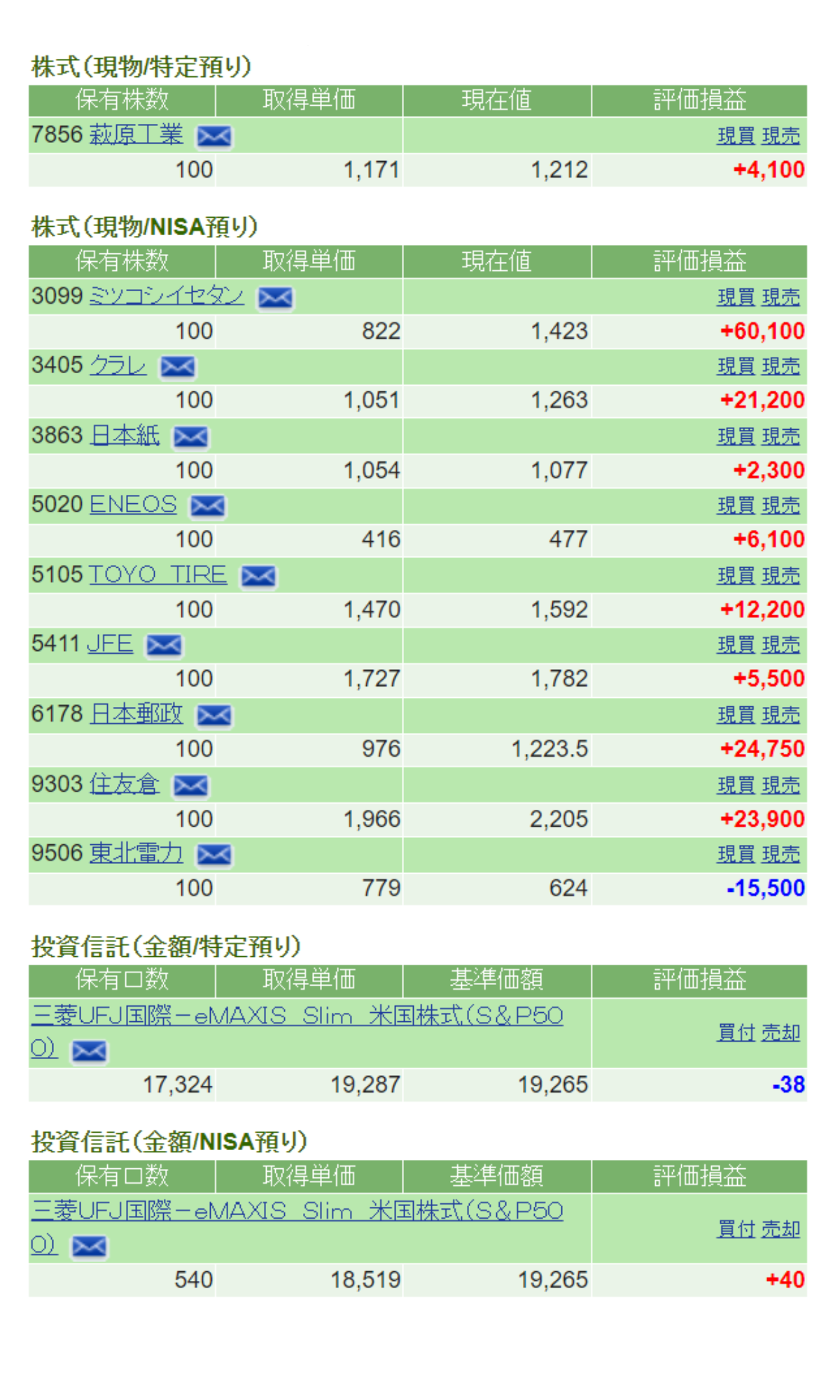Click 現買 for 3099 ミツコシイセタン

point(735,297)
